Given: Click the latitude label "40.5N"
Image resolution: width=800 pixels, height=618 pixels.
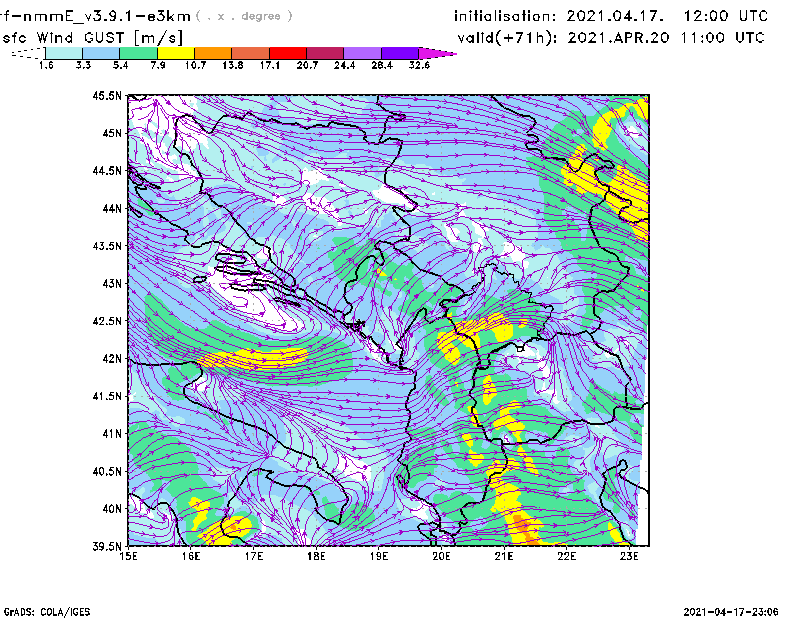Looking at the screenshot, I should tap(107, 472).
